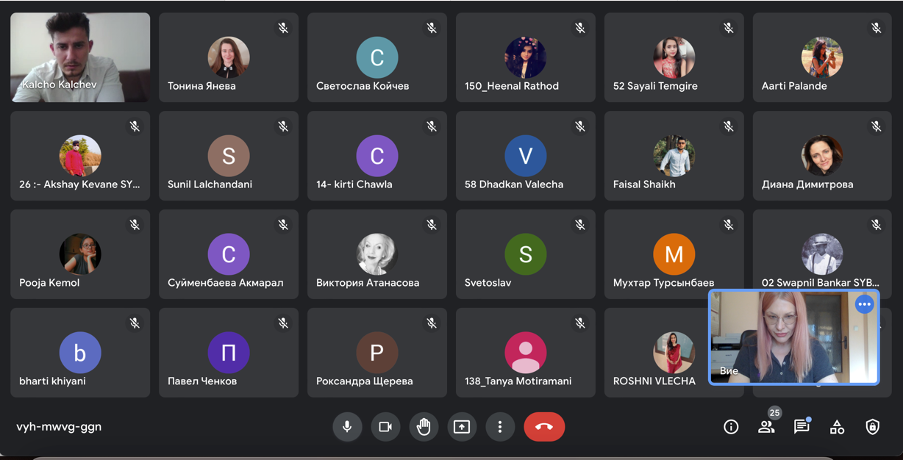
Task: Click the present screen icon
Action: pos(462,427)
